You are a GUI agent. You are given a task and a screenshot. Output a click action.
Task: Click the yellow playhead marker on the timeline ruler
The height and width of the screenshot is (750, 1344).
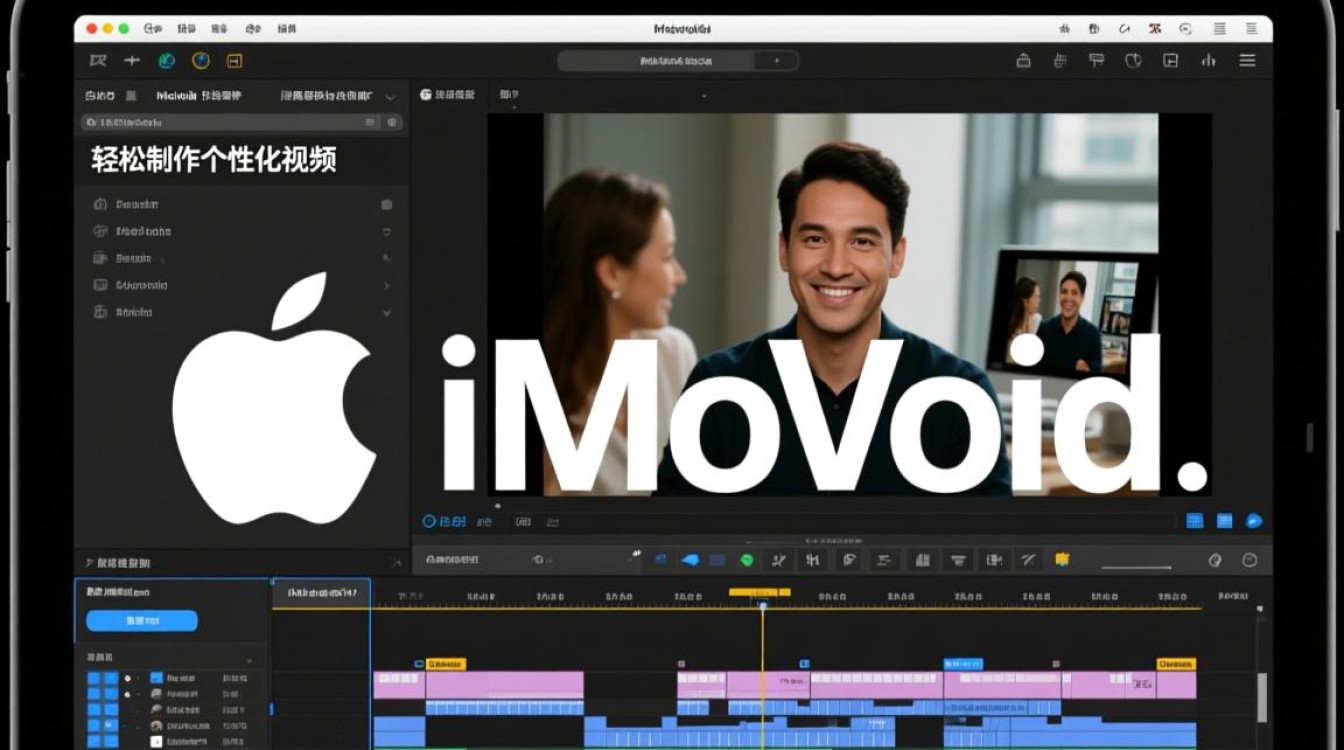tap(760, 594)
